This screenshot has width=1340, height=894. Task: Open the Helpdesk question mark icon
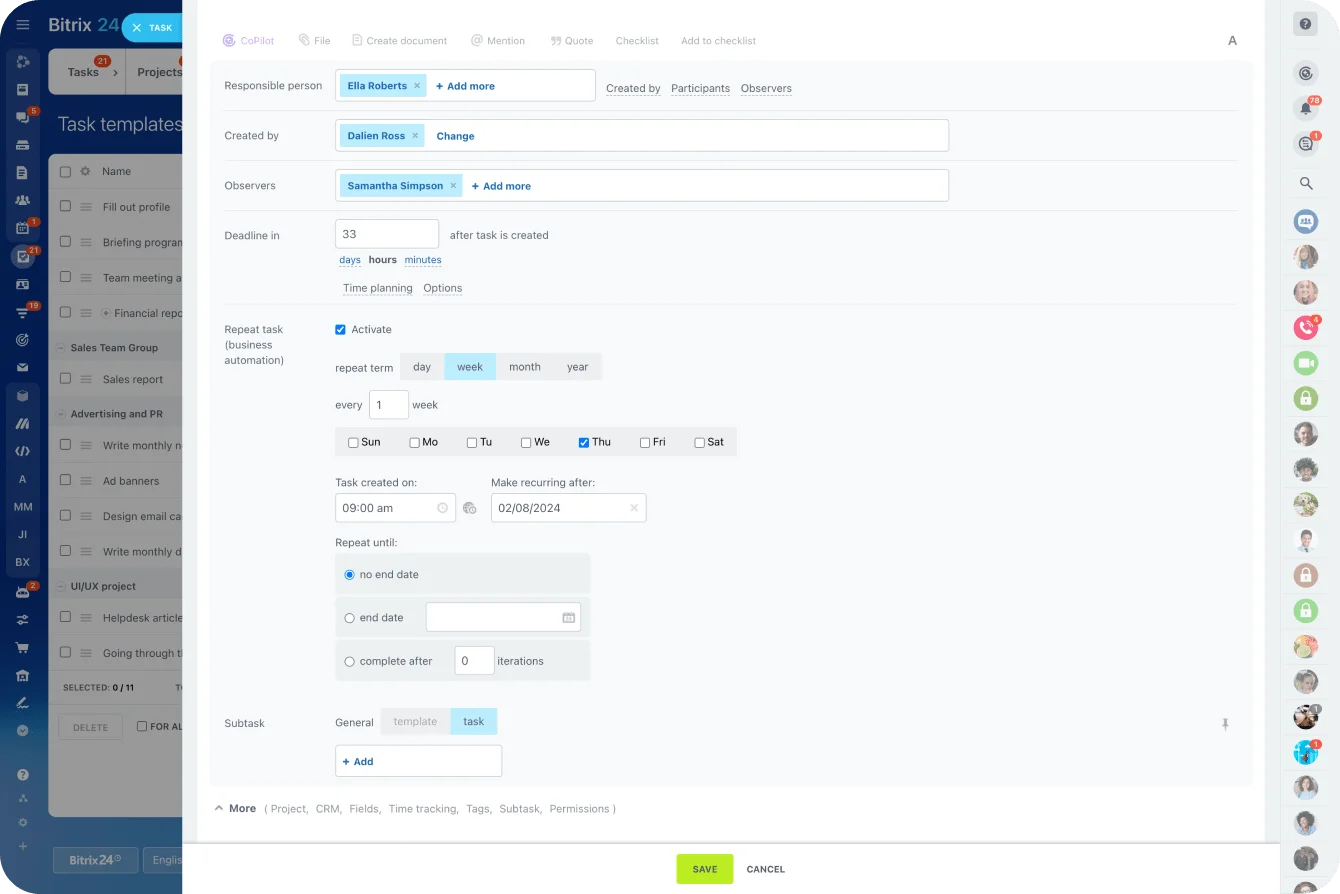1306,23
